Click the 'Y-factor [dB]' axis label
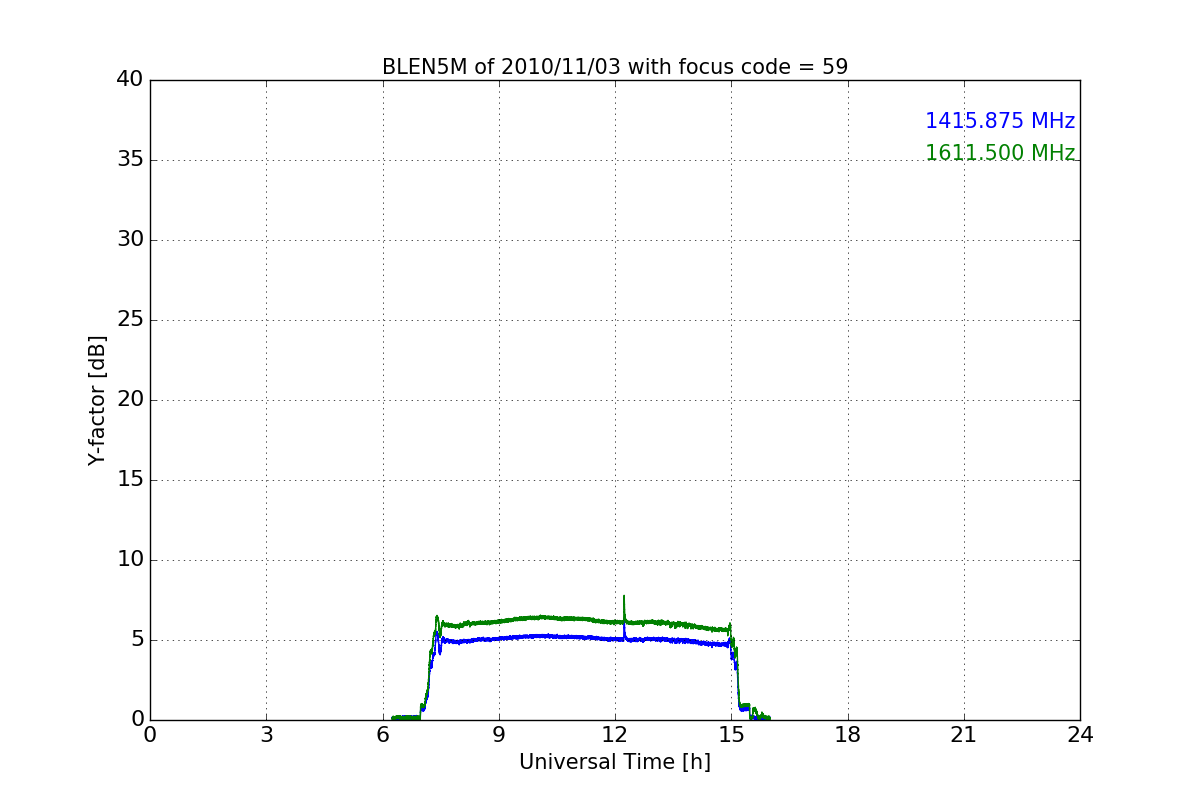 97,400
